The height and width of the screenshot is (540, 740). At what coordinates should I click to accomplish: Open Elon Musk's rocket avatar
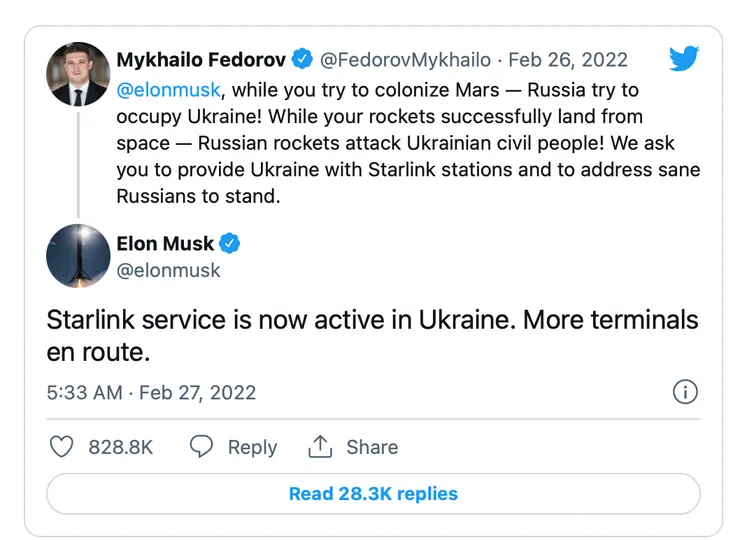coord(78,256)
